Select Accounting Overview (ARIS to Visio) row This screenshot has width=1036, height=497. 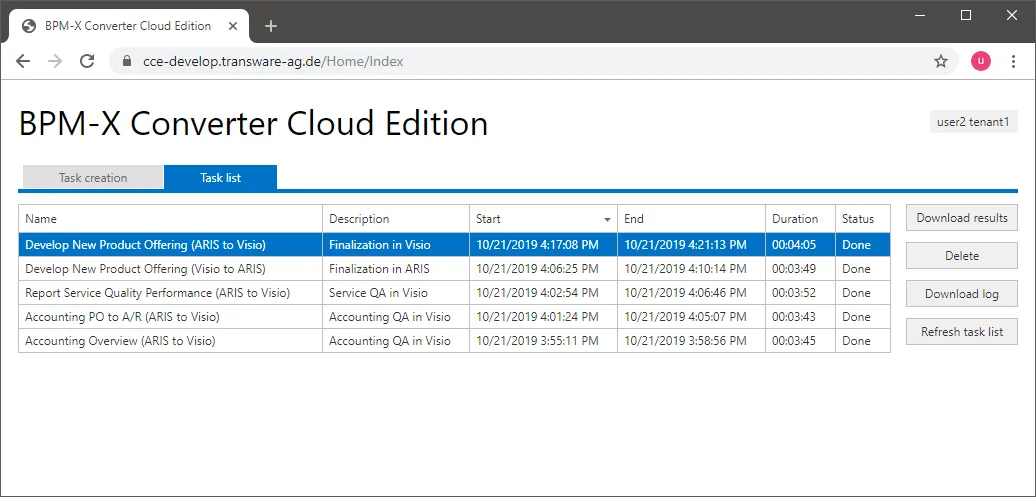(x=455, y=341)
